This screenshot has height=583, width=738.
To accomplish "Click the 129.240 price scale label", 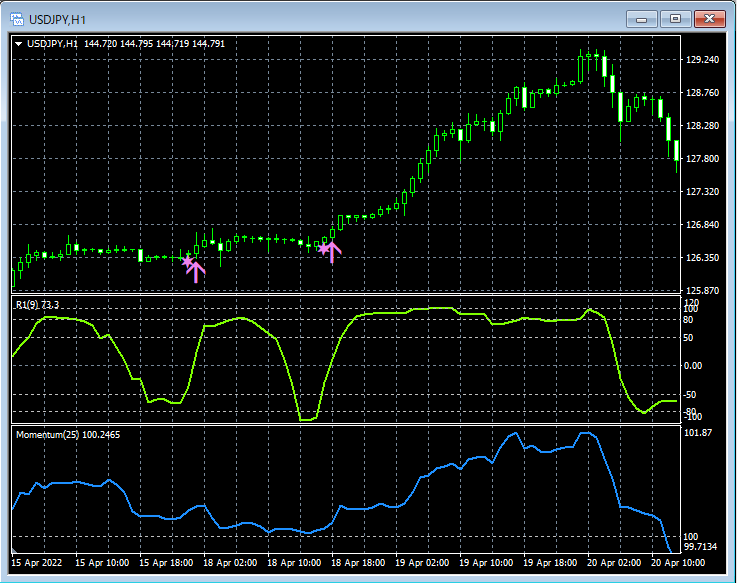I will pyautogui.click(x=703, y=60).
